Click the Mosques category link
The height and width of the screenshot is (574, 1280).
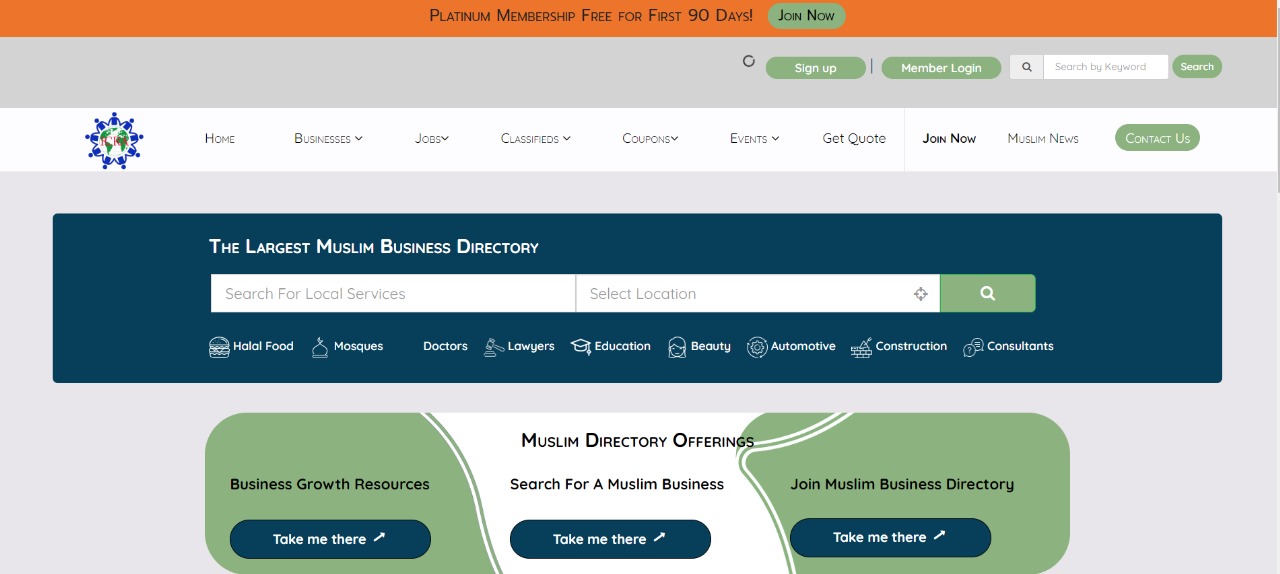358,346
